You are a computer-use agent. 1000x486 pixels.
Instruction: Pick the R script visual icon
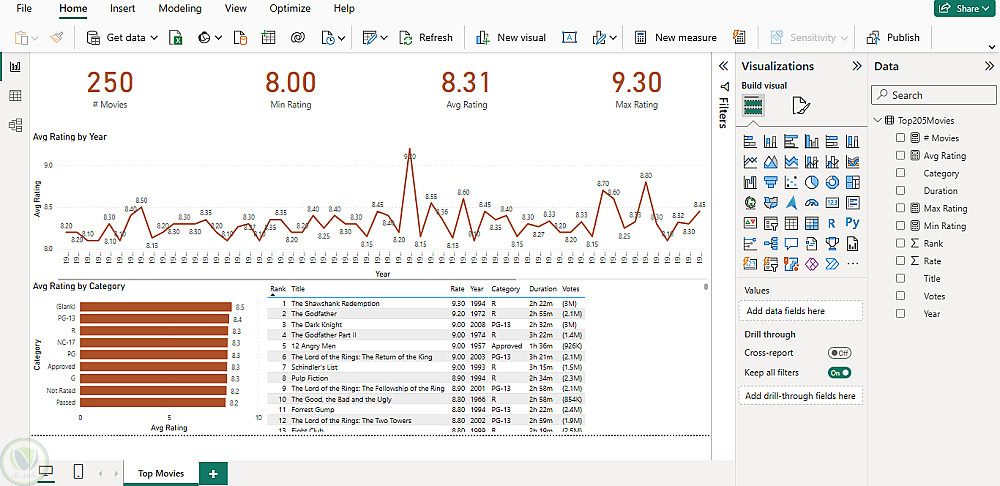click(x=832, y=223)
